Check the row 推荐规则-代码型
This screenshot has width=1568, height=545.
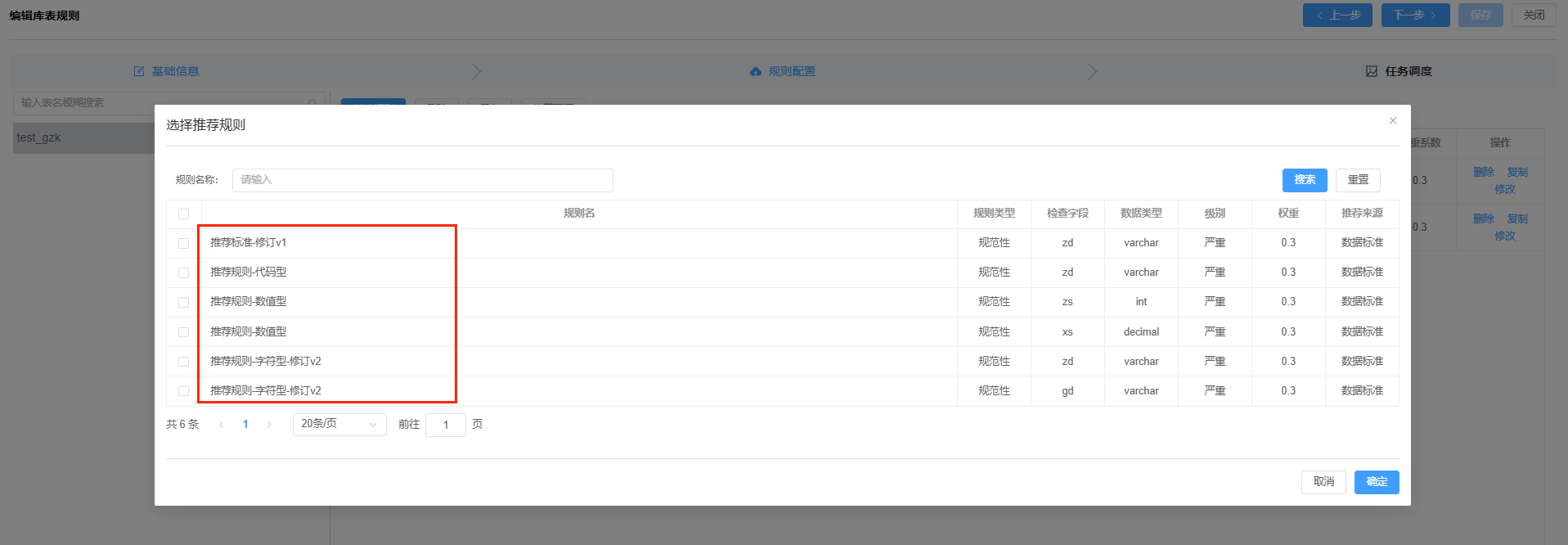[183, 273]
